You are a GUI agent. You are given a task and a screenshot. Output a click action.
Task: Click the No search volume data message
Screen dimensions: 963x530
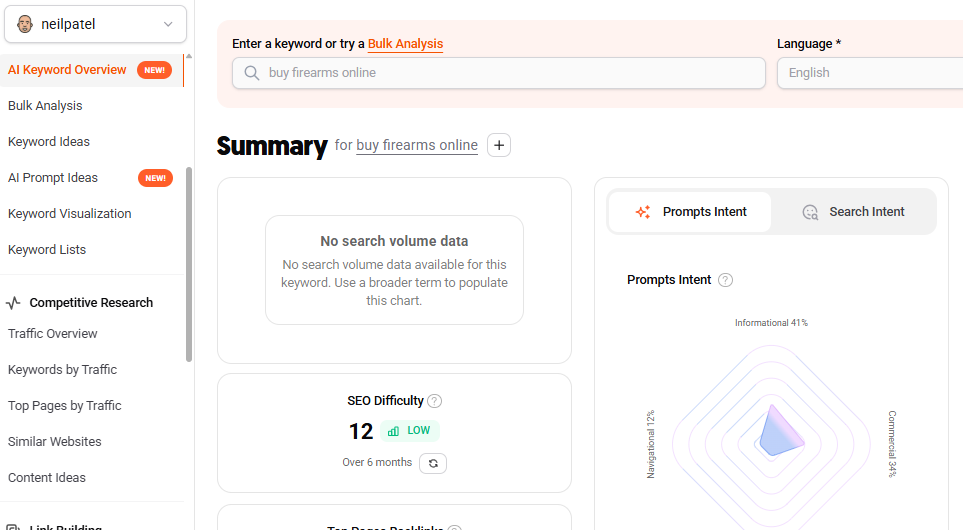tap(394, 270)
